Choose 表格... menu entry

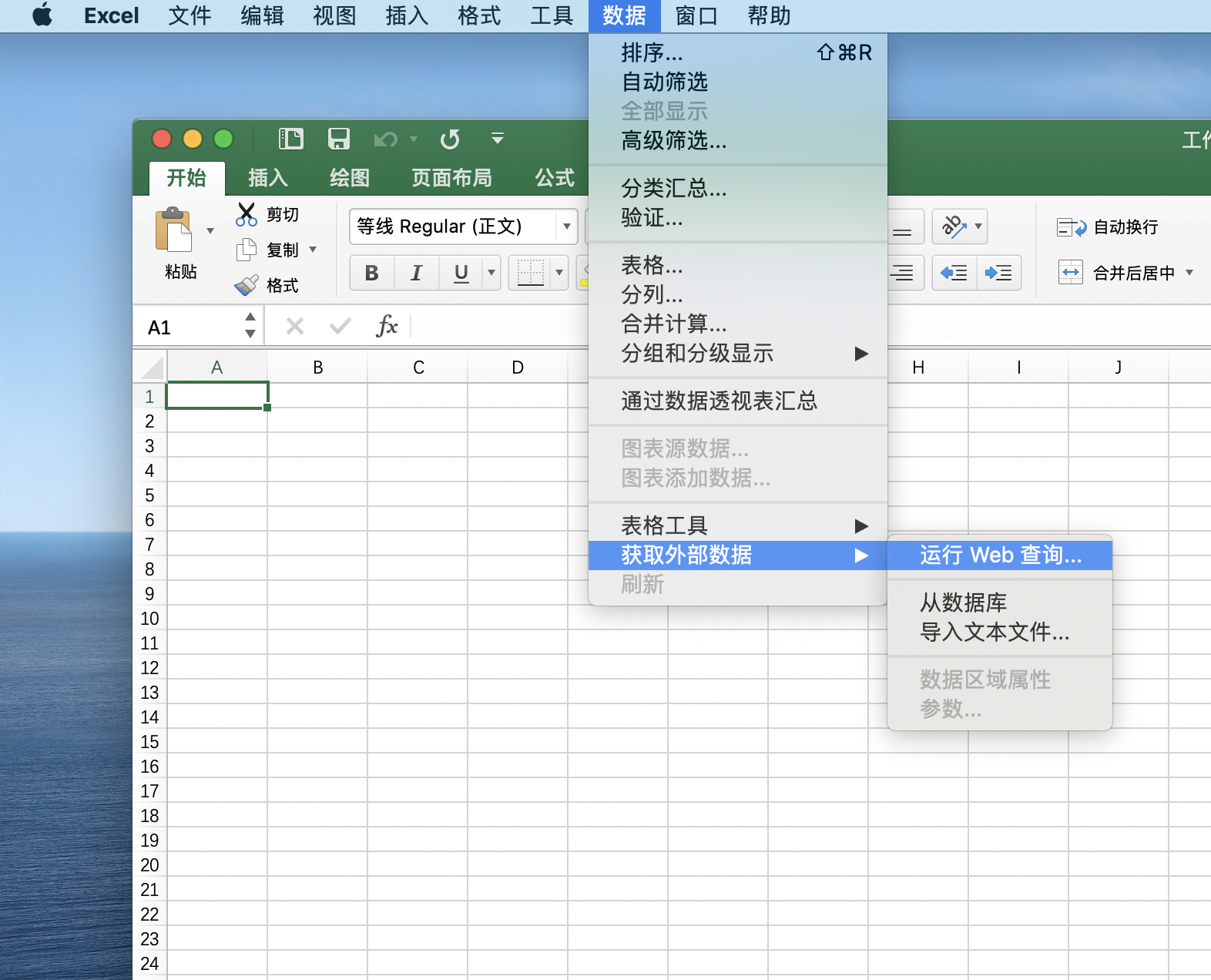(x=738, y=265)
